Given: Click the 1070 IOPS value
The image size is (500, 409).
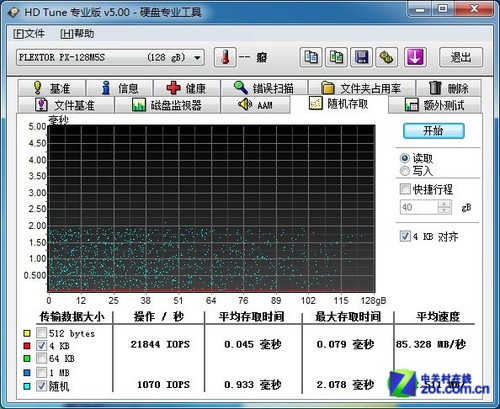Looking at the screenshot, I should click(163, 384).
